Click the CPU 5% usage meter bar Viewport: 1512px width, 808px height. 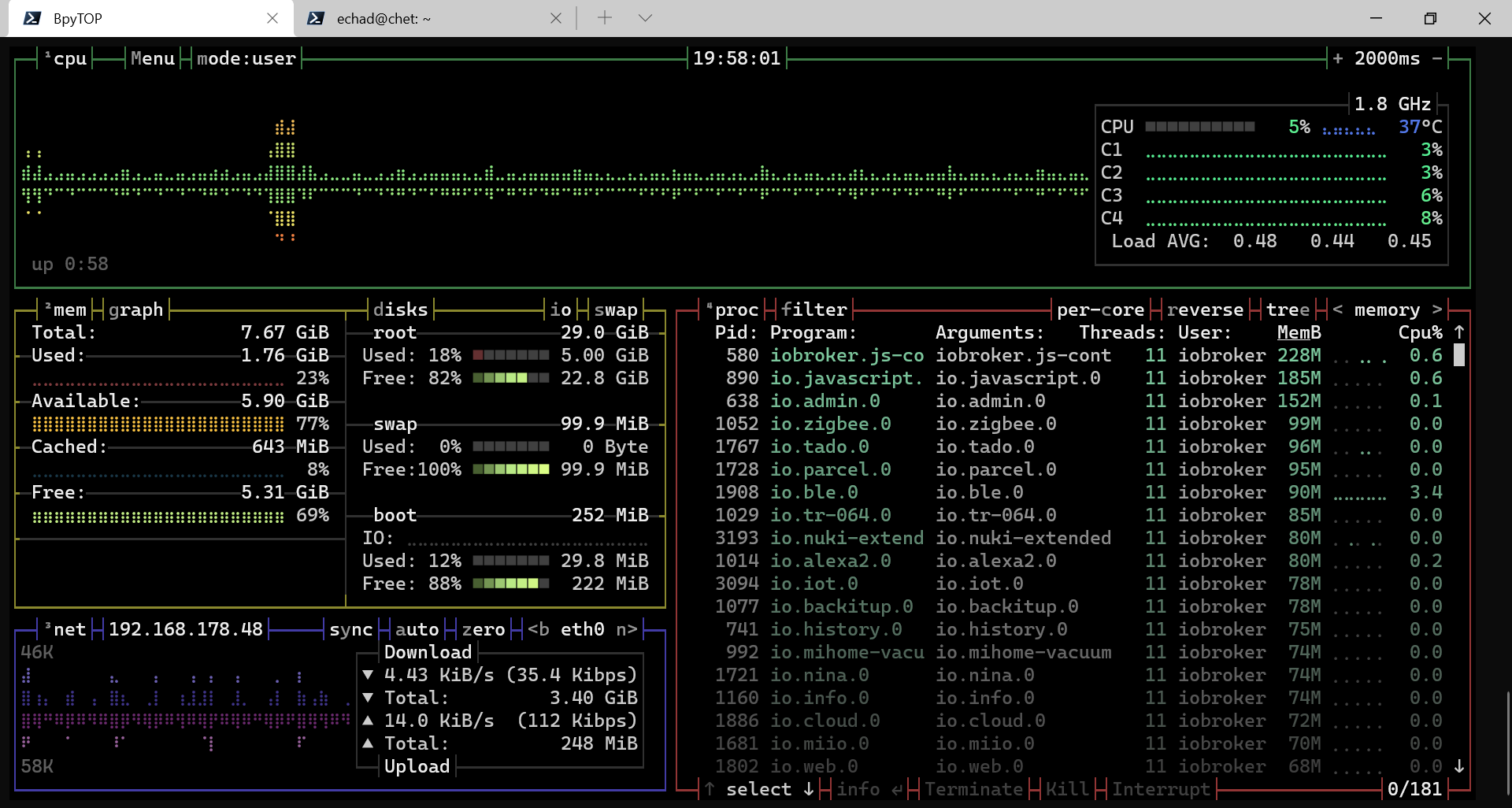pos(1200,127)
